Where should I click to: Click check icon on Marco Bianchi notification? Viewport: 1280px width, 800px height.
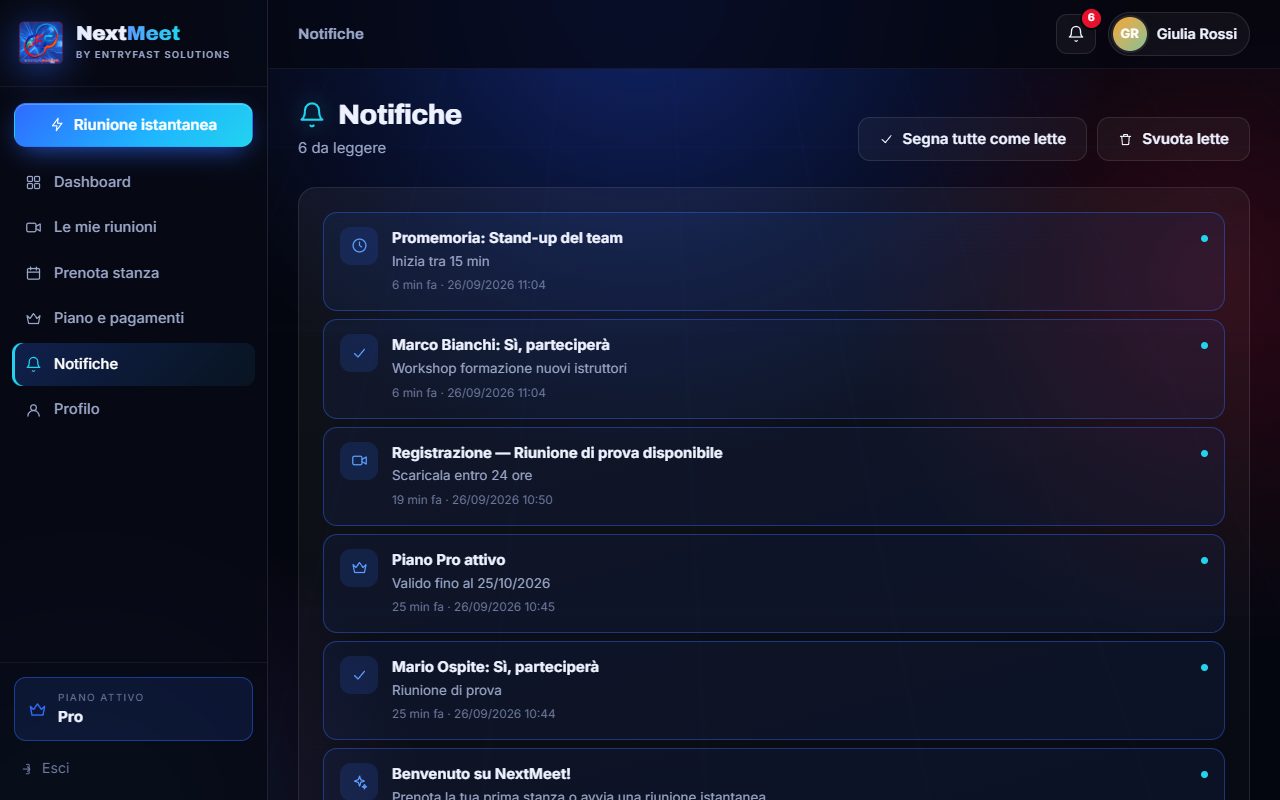click(x=359, y=353)
